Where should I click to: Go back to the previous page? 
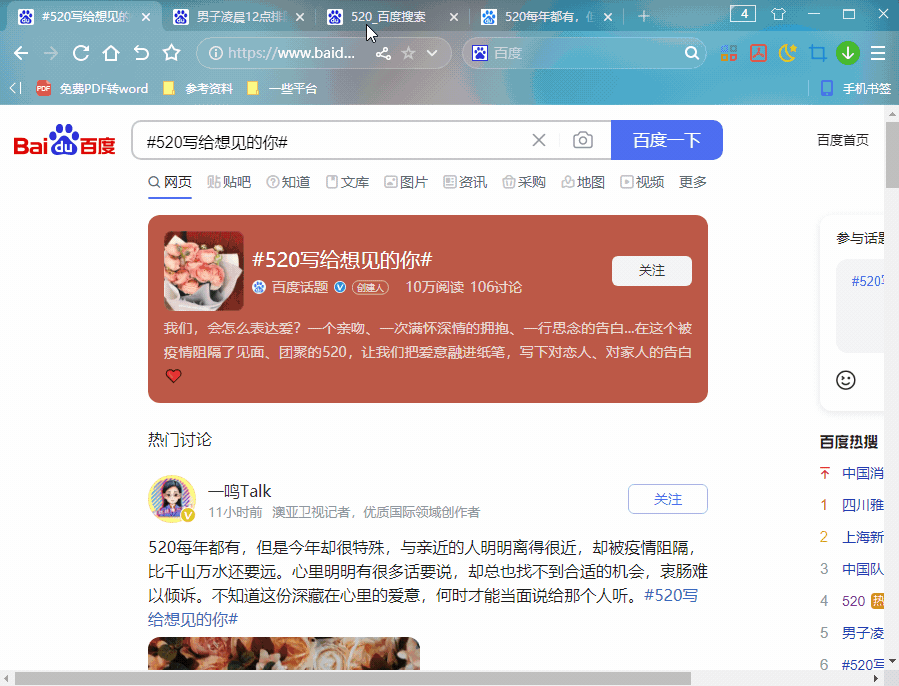(21, 53)
